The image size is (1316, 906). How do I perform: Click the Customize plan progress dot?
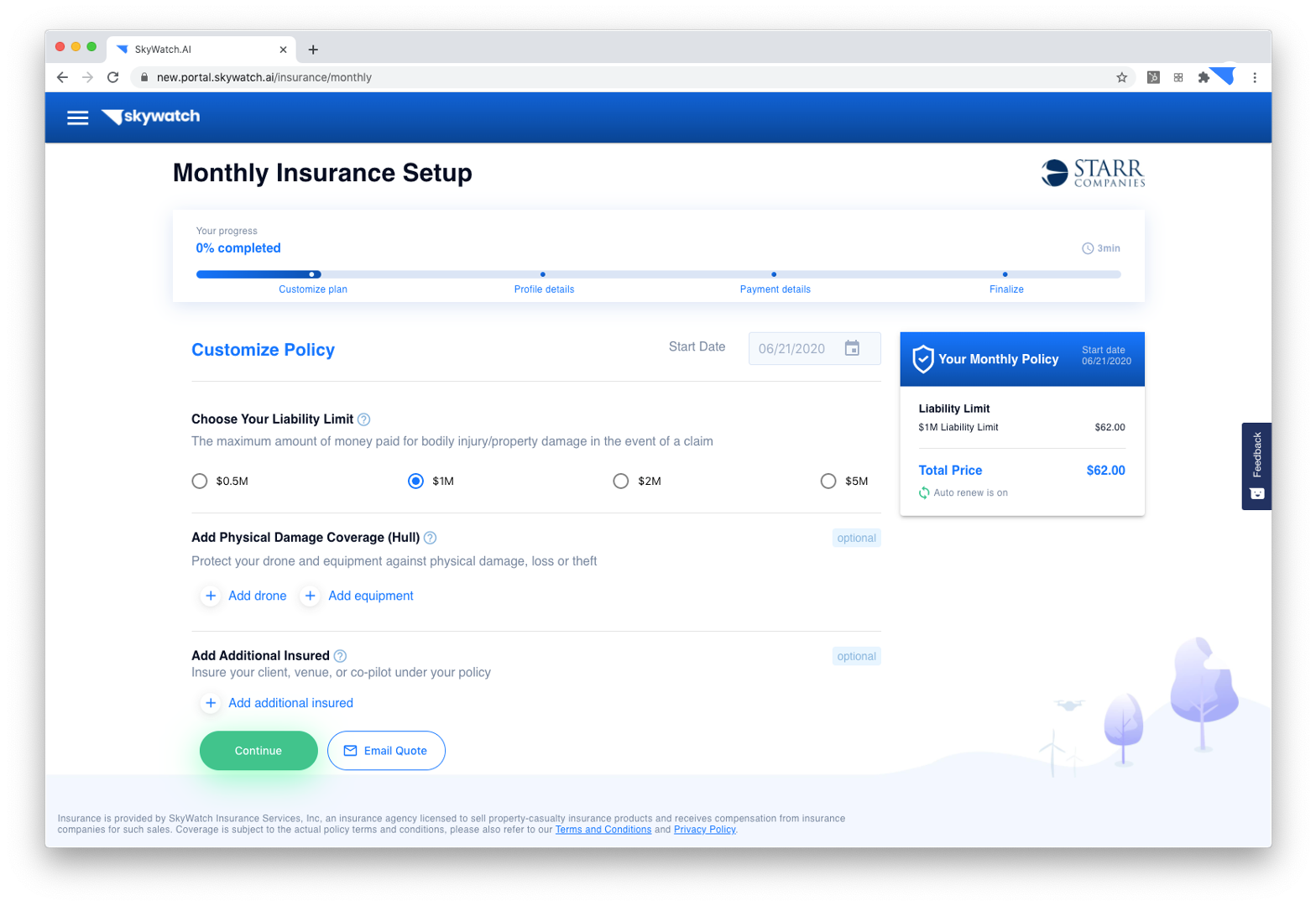311,274
